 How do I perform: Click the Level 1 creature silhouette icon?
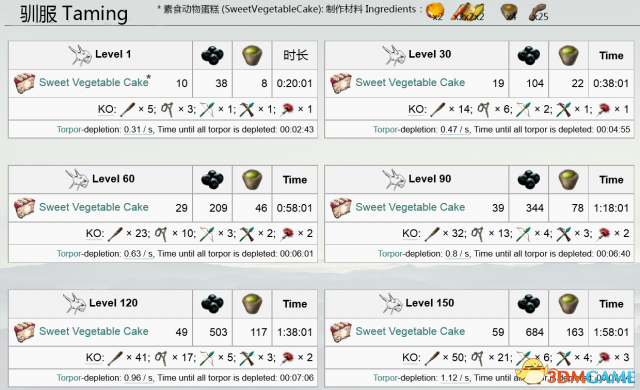tap(80, 55)
